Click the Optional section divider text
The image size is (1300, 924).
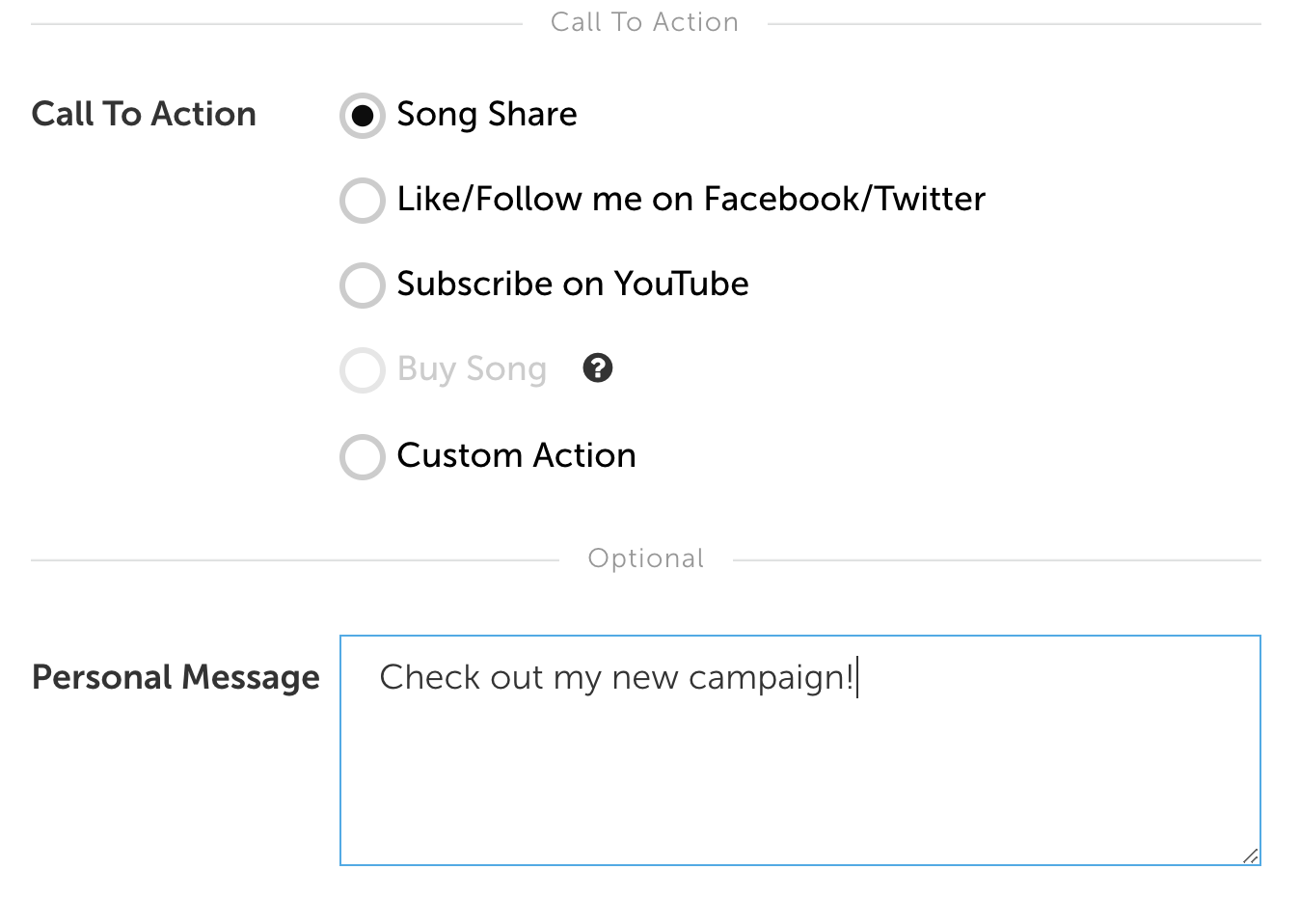click(x=646, y=558)
